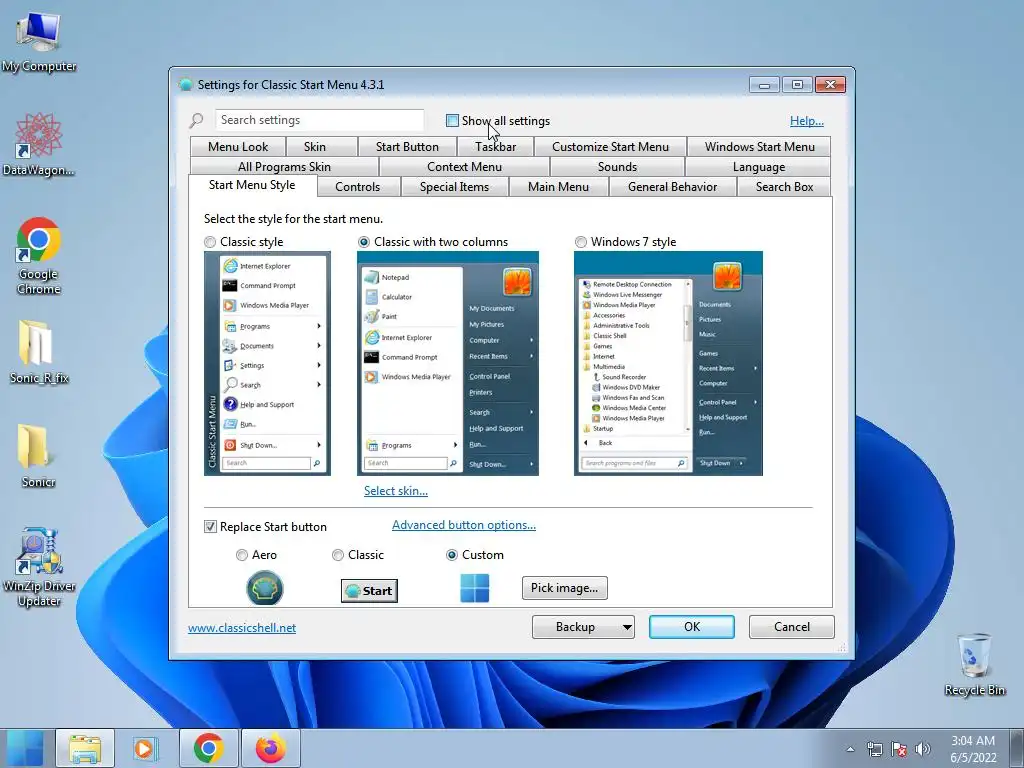The width and height of the screenshot is (1024, 768).
Task: Choose Custom start button radio
Action: 452,554
